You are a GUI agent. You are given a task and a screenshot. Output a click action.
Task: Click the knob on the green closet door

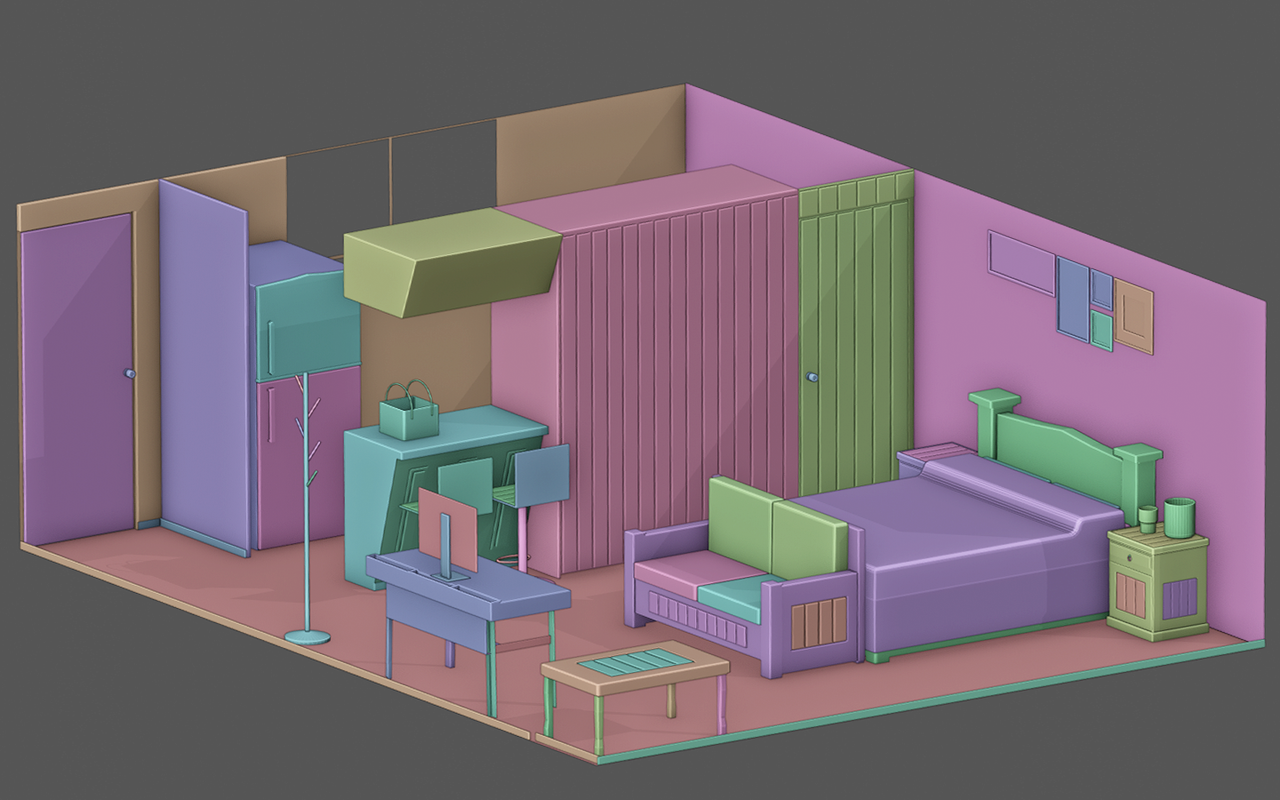(812, 378)
